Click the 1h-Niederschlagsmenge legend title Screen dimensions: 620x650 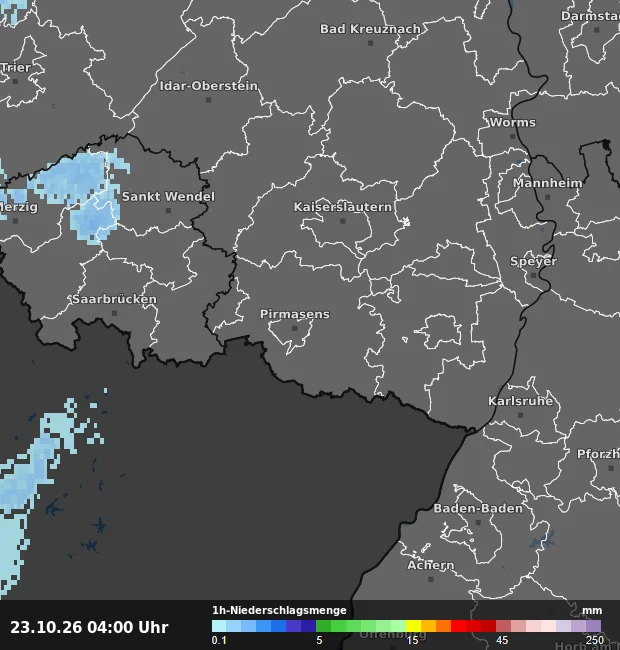[x=279, y=610]
